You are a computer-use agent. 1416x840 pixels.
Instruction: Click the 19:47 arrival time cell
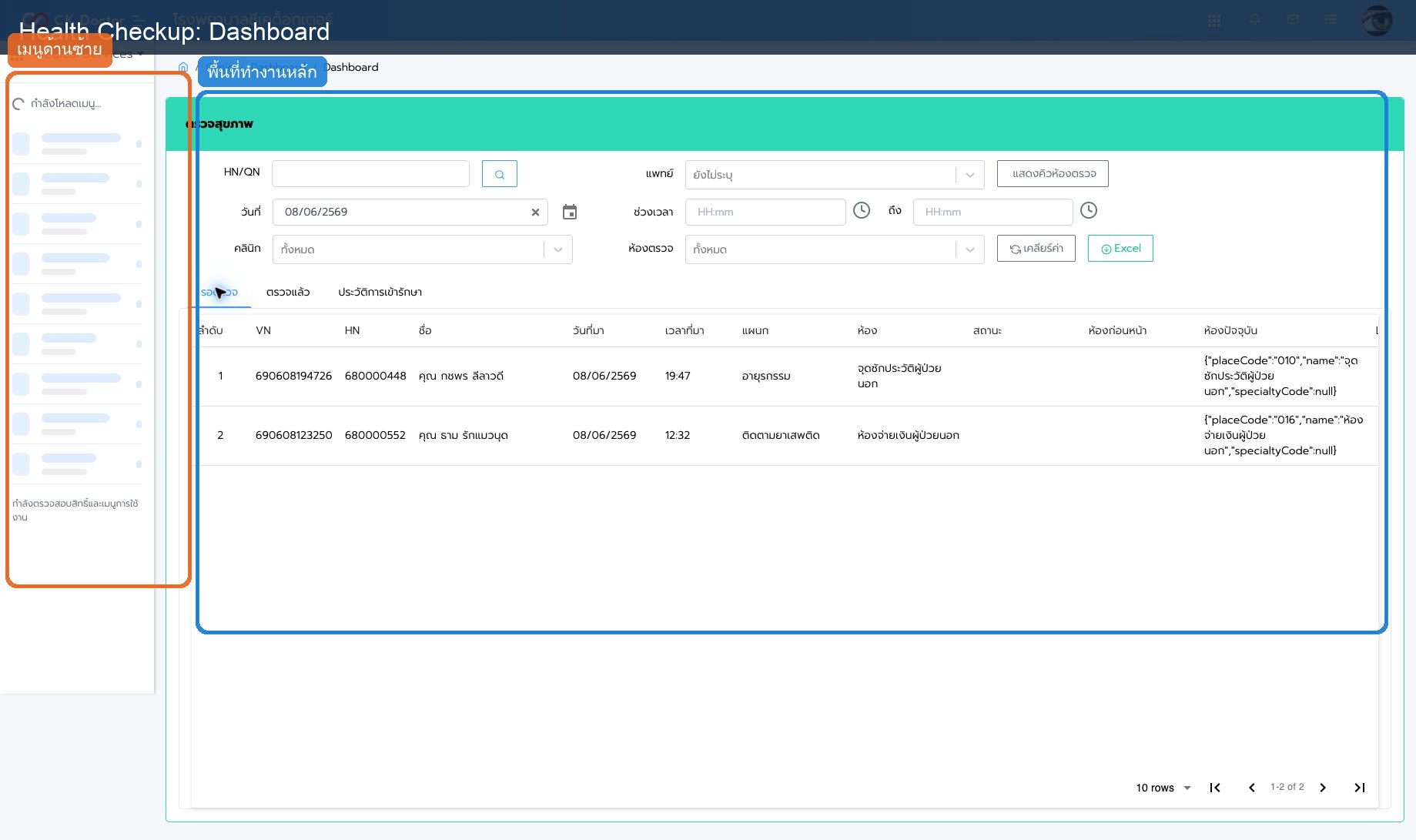[678, 376]
